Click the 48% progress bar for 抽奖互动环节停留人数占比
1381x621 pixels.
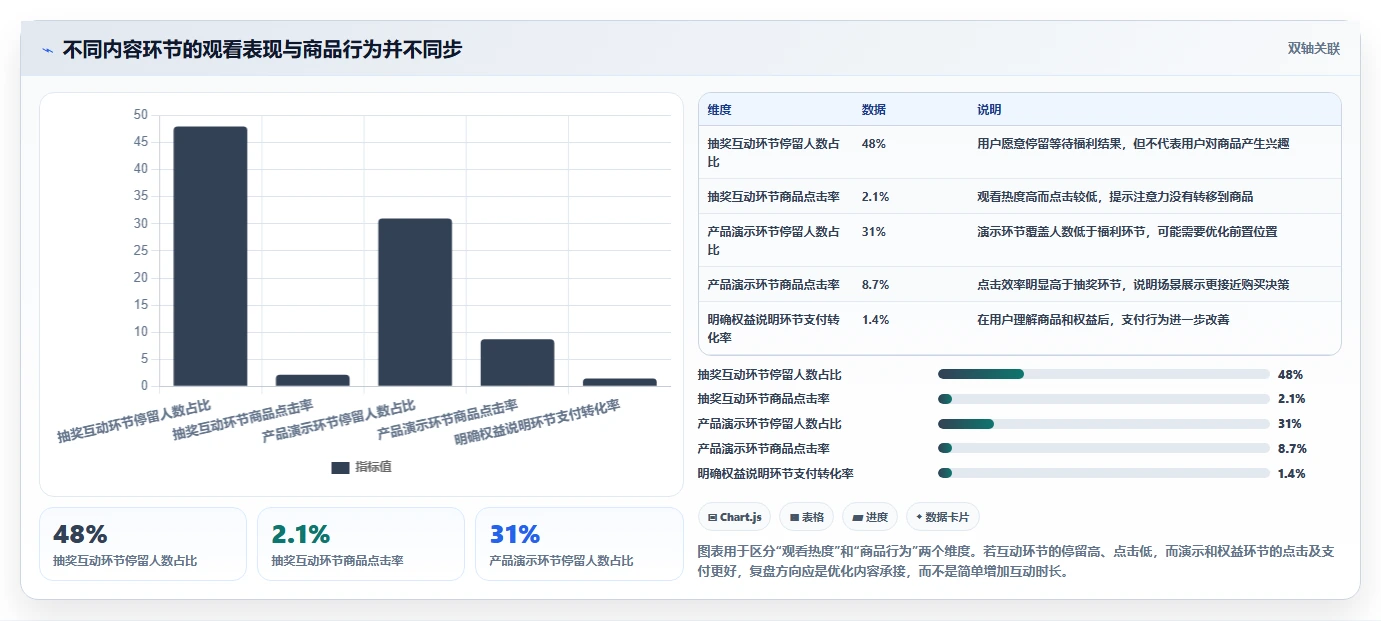tap(1104, 374)
